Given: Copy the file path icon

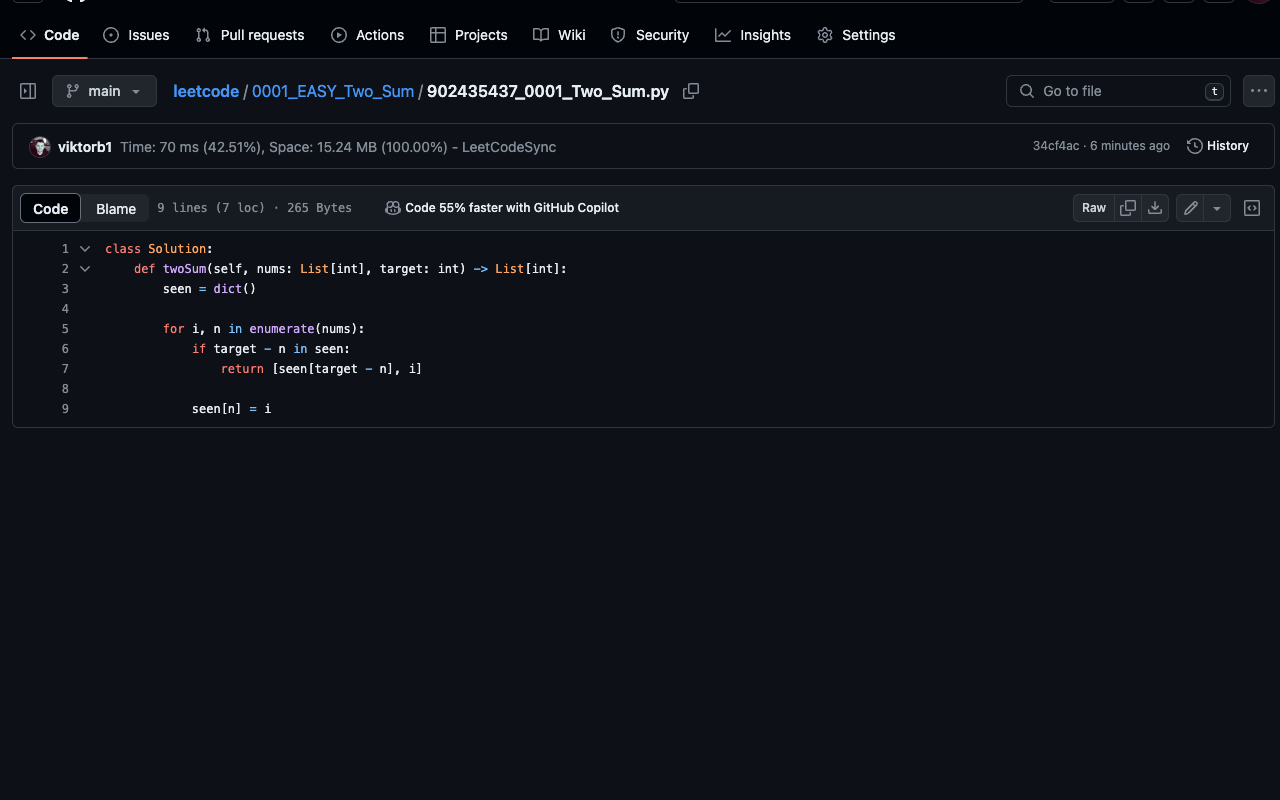Looking at the screenshot, I should 690,90.
